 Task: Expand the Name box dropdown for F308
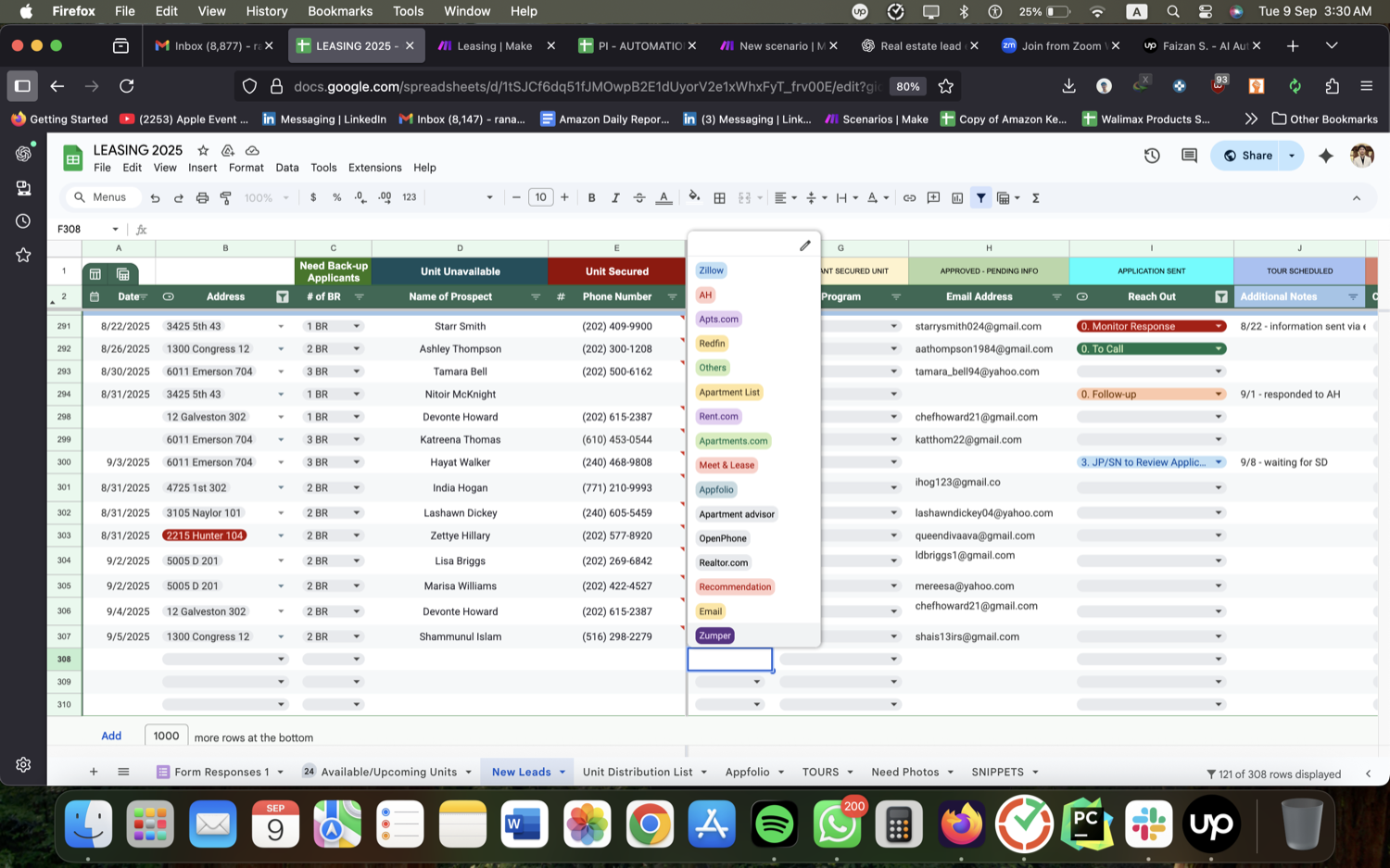coord(115,229)
